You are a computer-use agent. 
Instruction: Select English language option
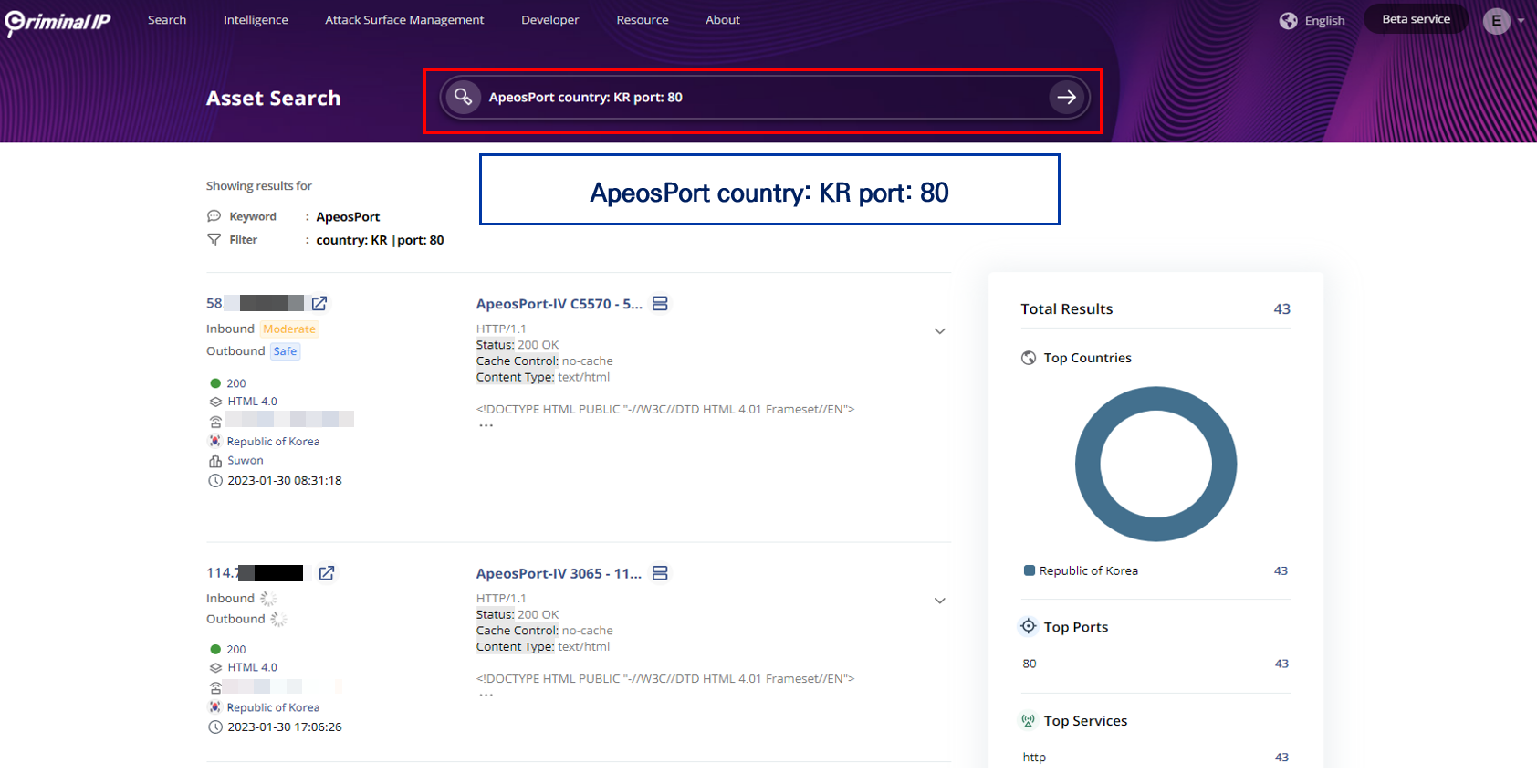[1324, 21]
